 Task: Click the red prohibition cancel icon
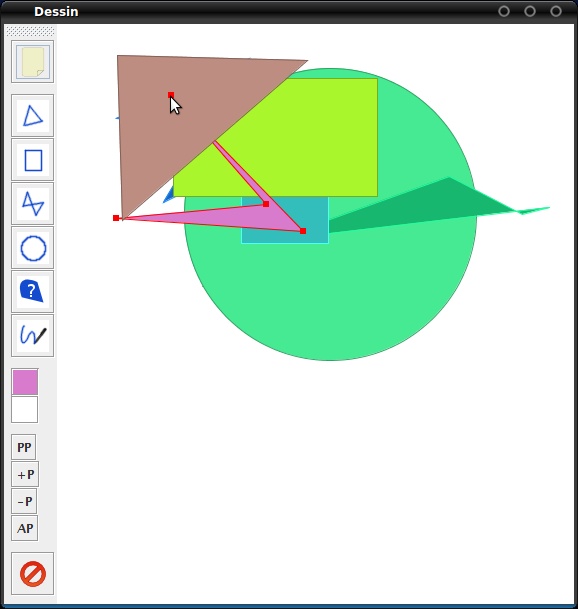[x=33, y=574]
